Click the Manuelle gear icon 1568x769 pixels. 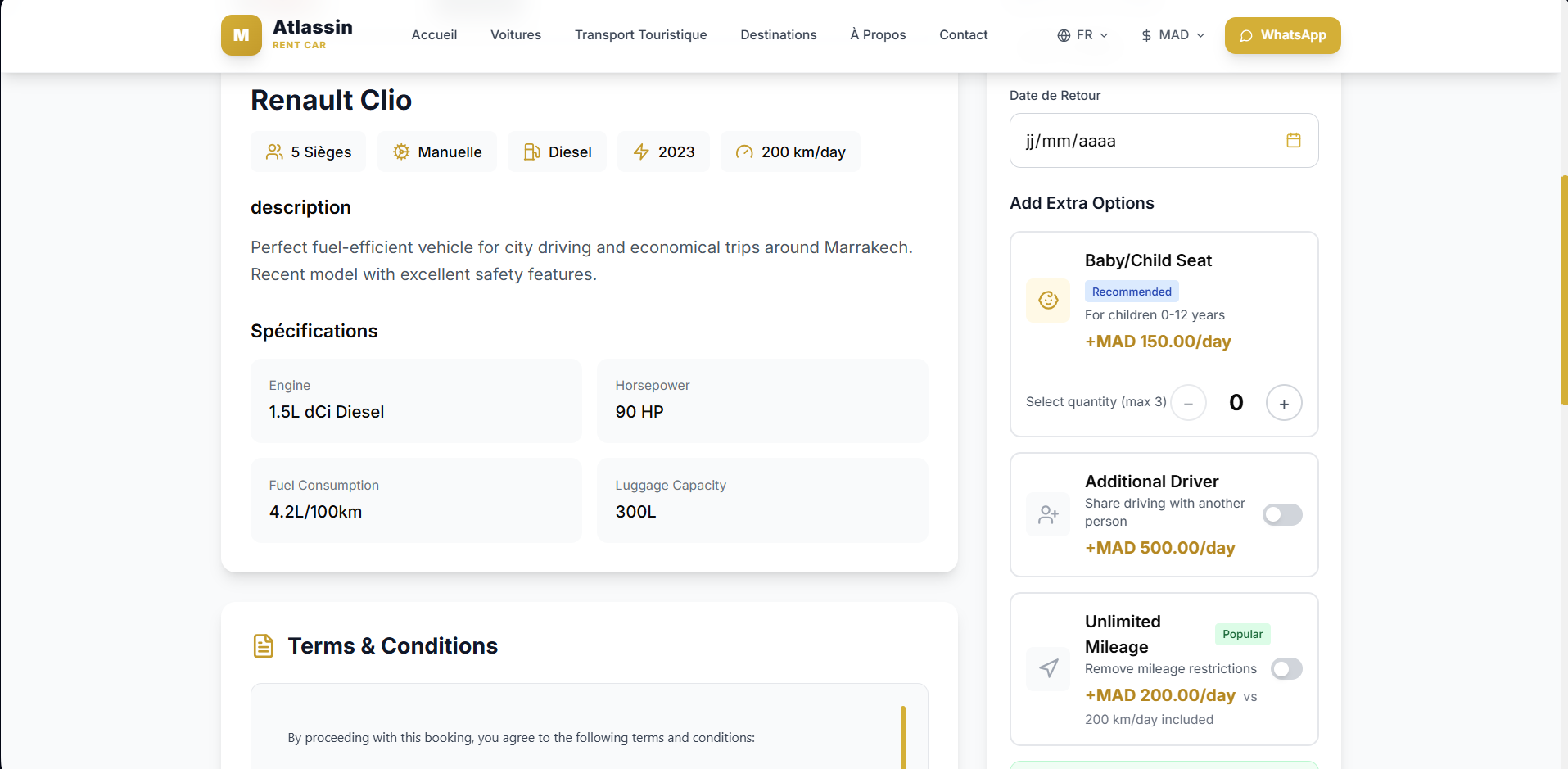click(401, 152)
